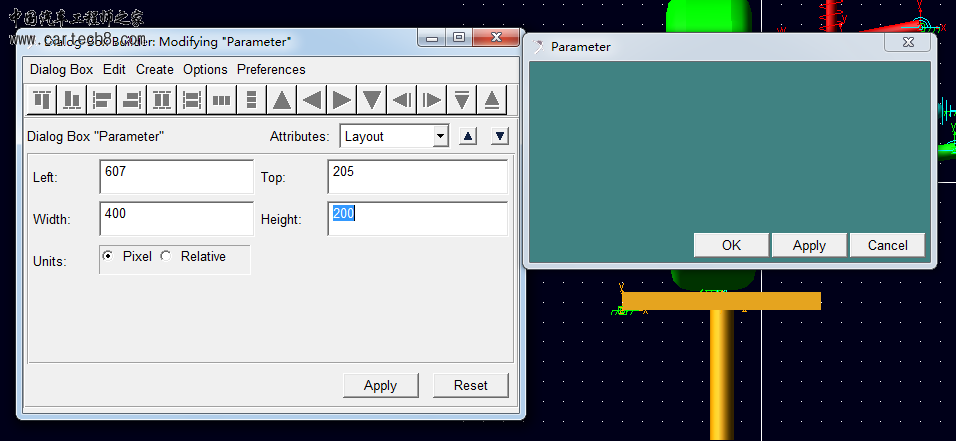Click the Width input field

176,219
